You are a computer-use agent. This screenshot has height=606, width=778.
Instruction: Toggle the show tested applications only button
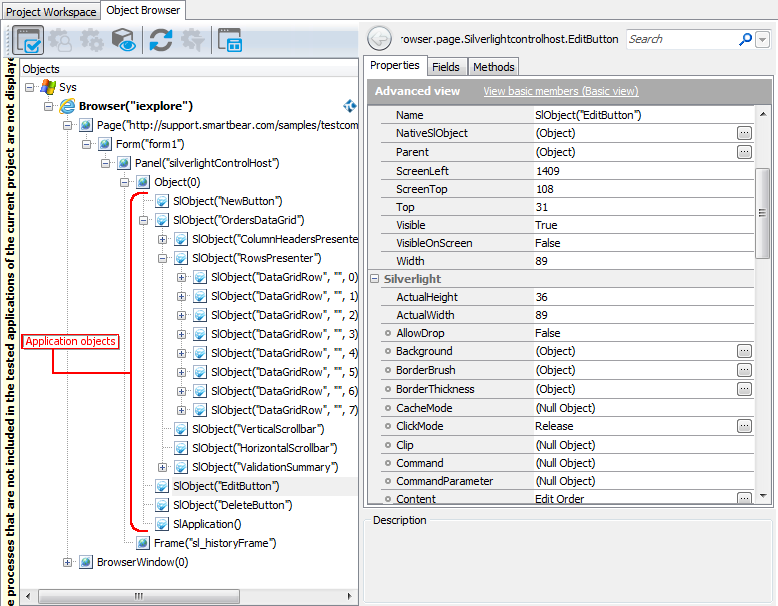[x=28, y=40]
